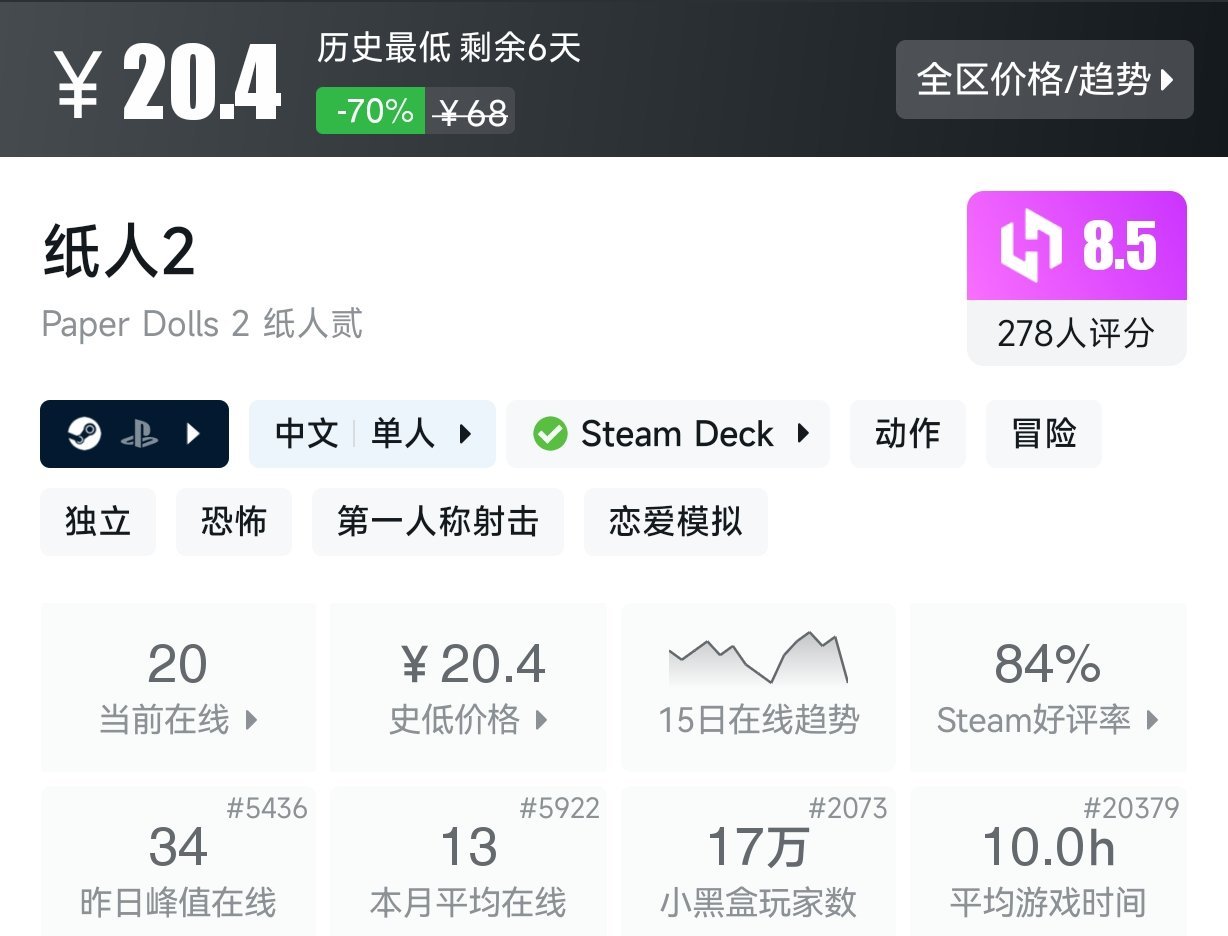
Task: Tap the 恐怖 tag
Action: pyautogui.click(x=234, y=522)
